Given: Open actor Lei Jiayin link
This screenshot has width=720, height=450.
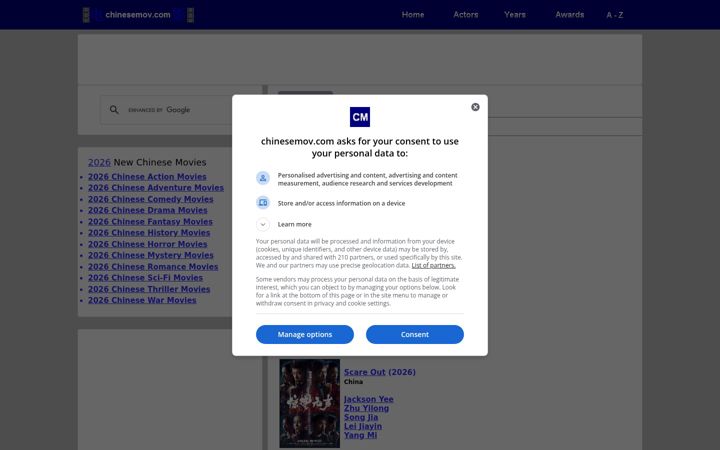Looking at the screenshot, I should click(x=363, y=426).
